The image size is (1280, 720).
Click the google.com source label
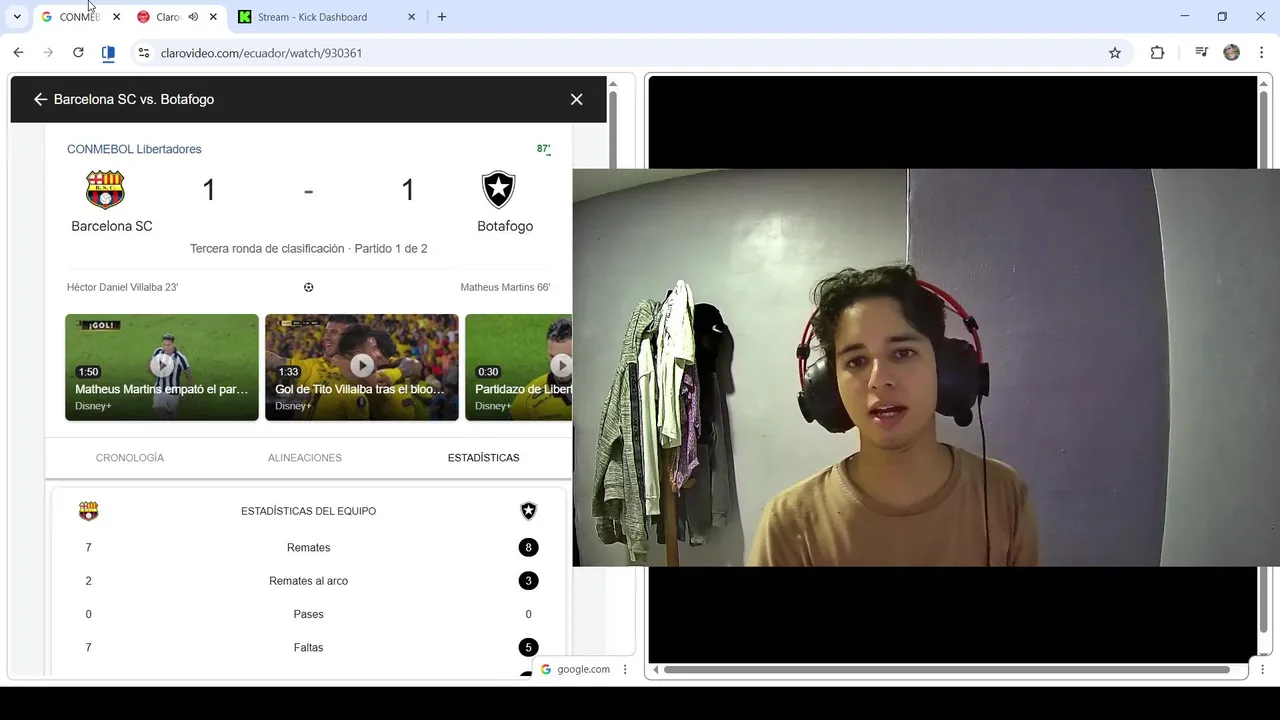(x=583, y=670)
